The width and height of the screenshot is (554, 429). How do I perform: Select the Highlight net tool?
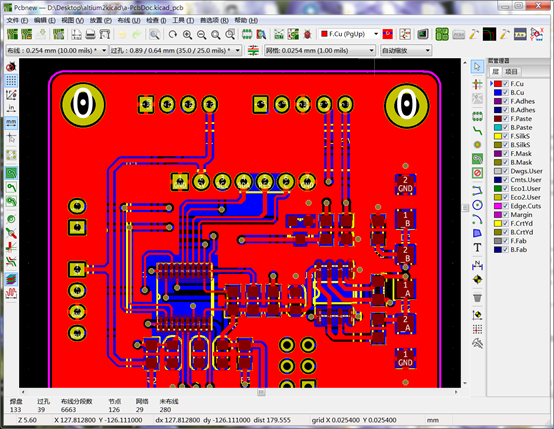click(477, 84)
